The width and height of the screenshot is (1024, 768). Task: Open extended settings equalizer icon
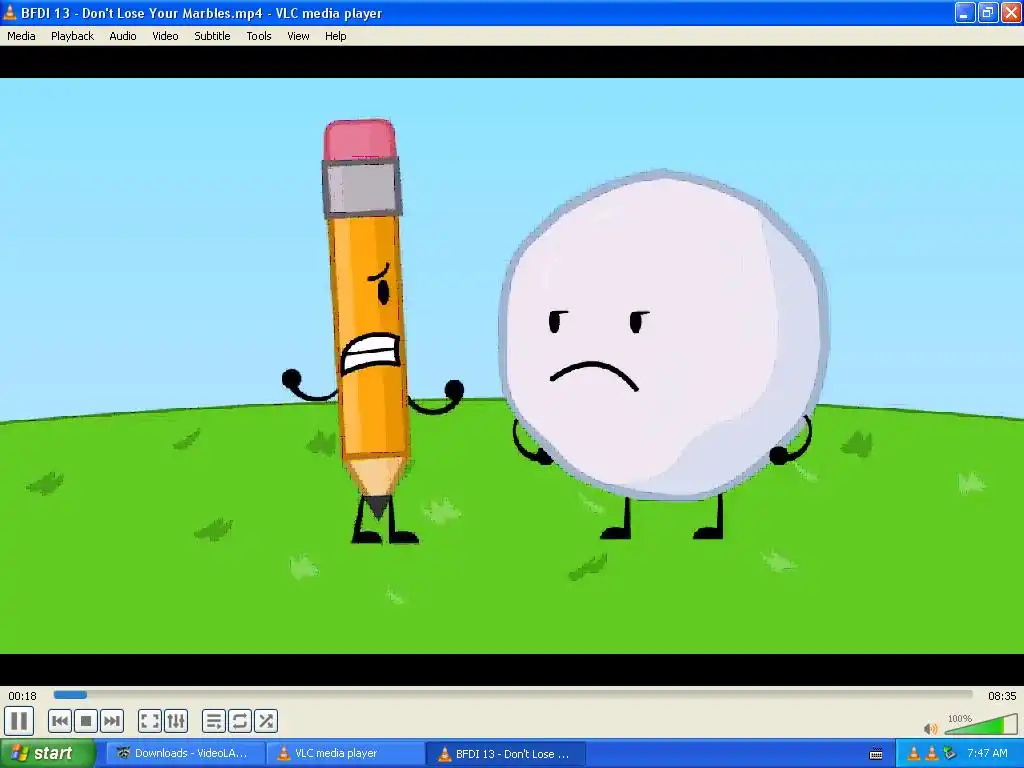(x=176, y=721)
